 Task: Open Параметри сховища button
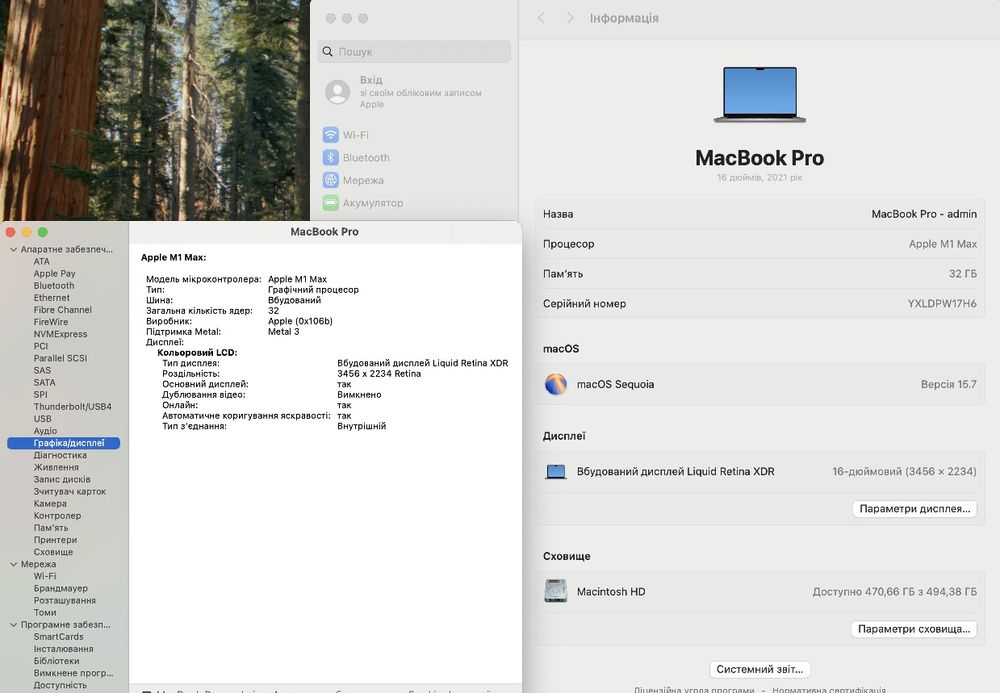pos(914,629)
